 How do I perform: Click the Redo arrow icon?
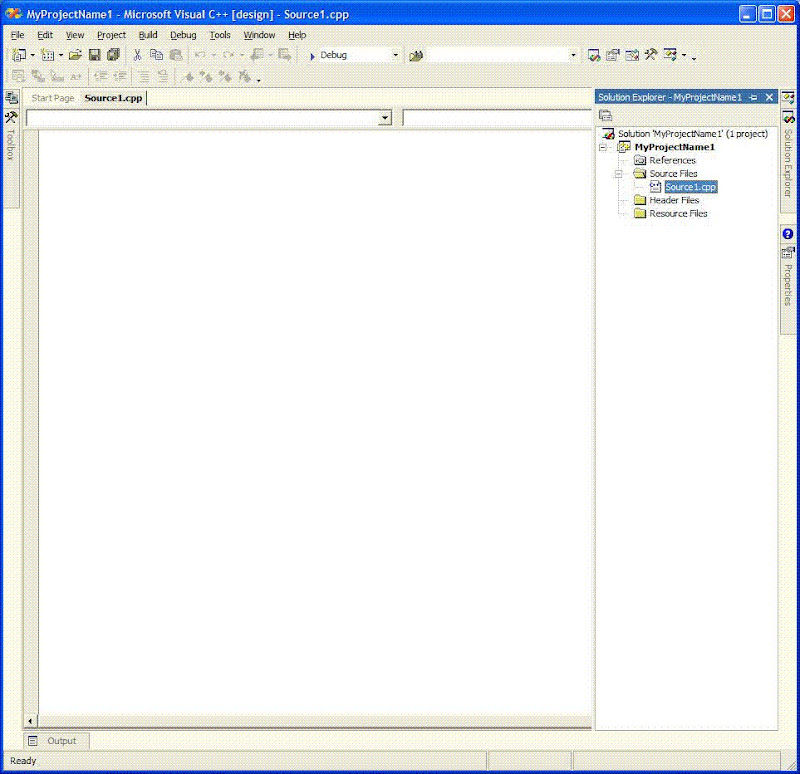tap(228, 55)
